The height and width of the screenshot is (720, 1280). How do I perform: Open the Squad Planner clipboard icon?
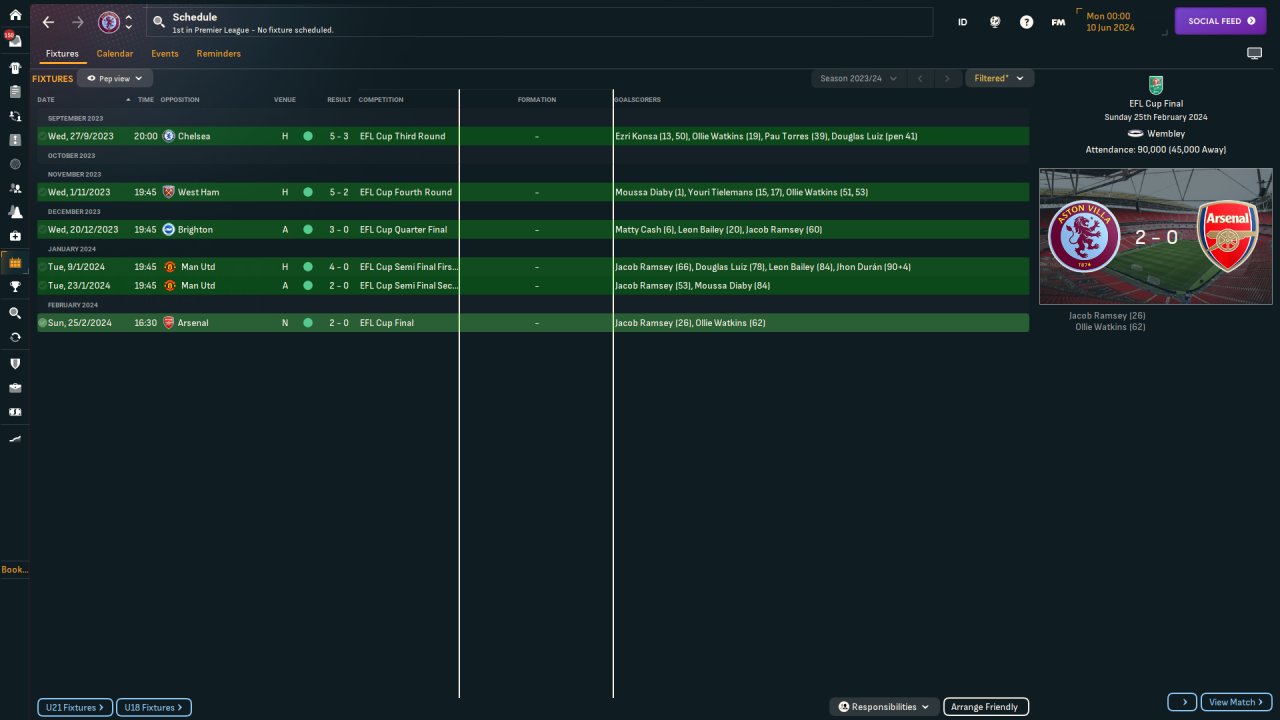coord(15,92)
